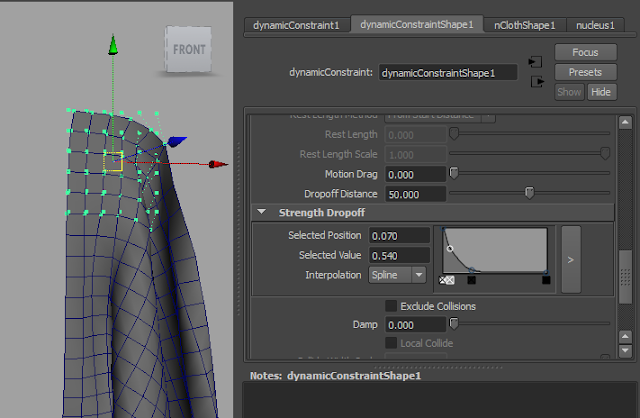Click the Rest Length value field
This screenshot has width=640, height=418.
pyautogui.click(x=415, y=135)
